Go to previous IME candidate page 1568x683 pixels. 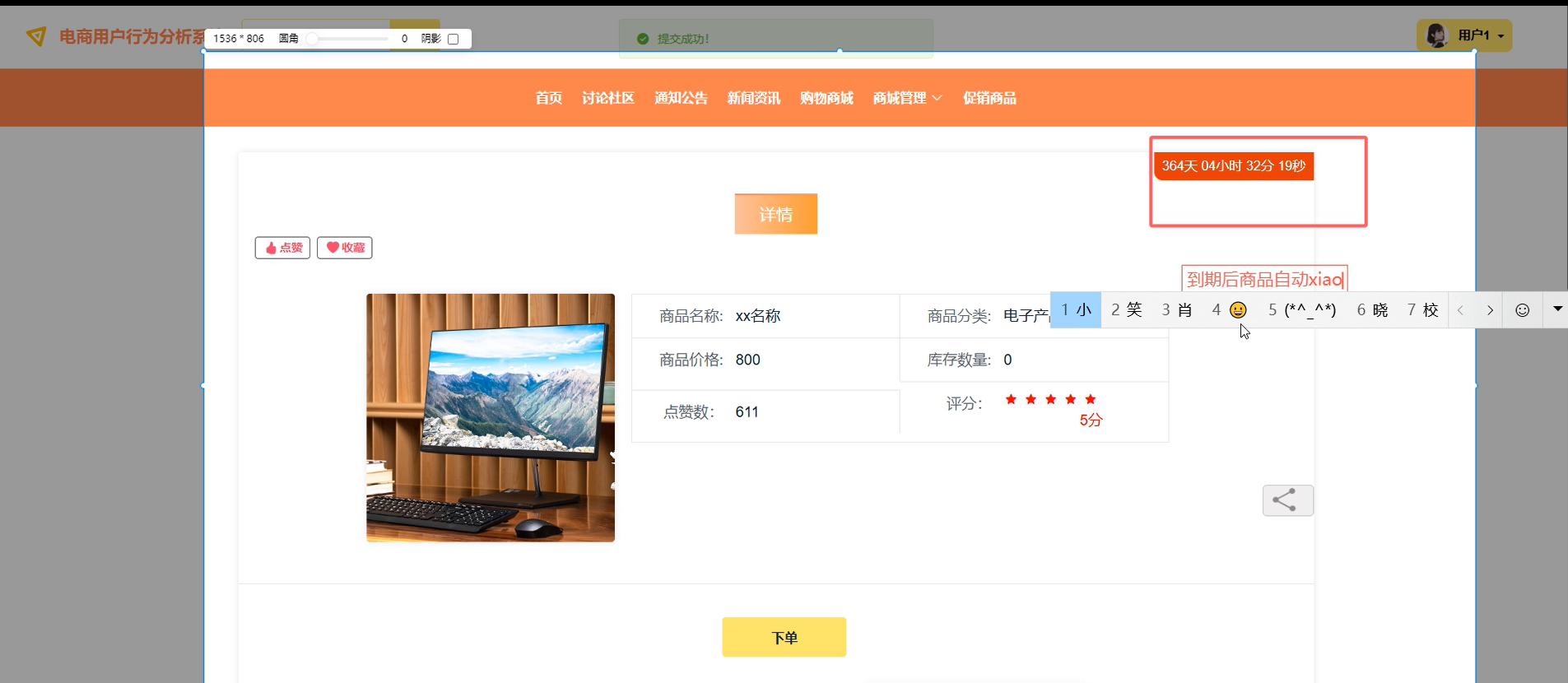click(x=1461, y=310)
